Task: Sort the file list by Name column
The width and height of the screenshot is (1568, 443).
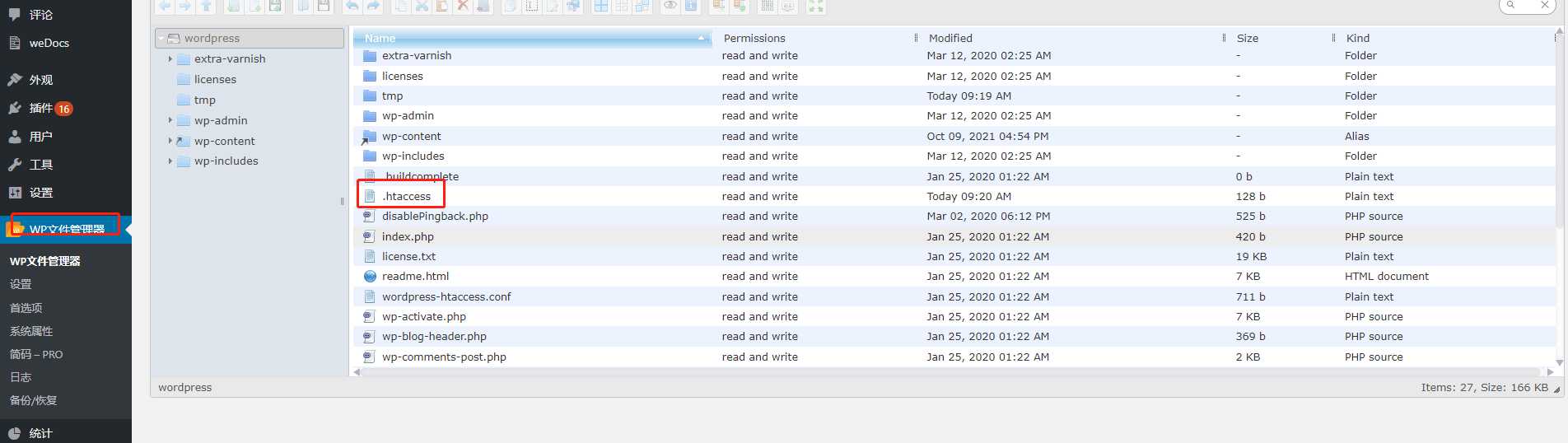Action: pyautogui.click(x=532, y=38)
